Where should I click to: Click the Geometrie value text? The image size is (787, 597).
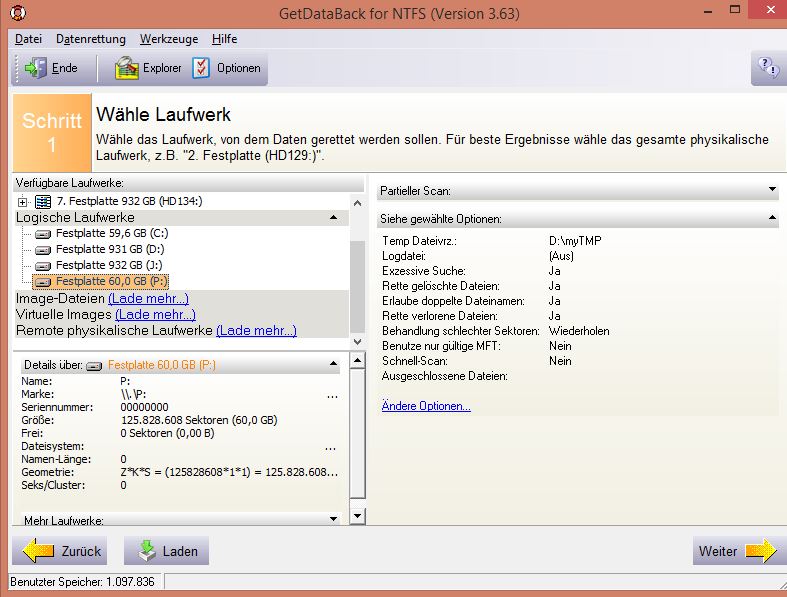point(229,472)
